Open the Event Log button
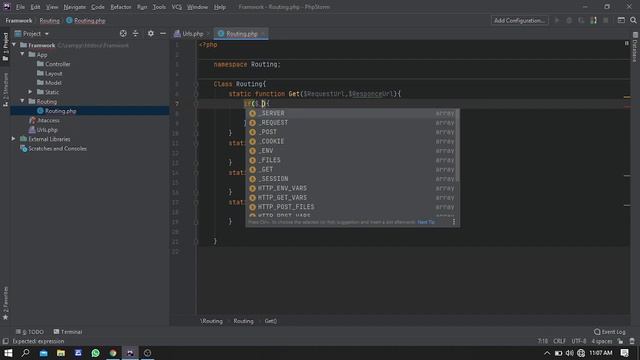 tap(609, 332)
